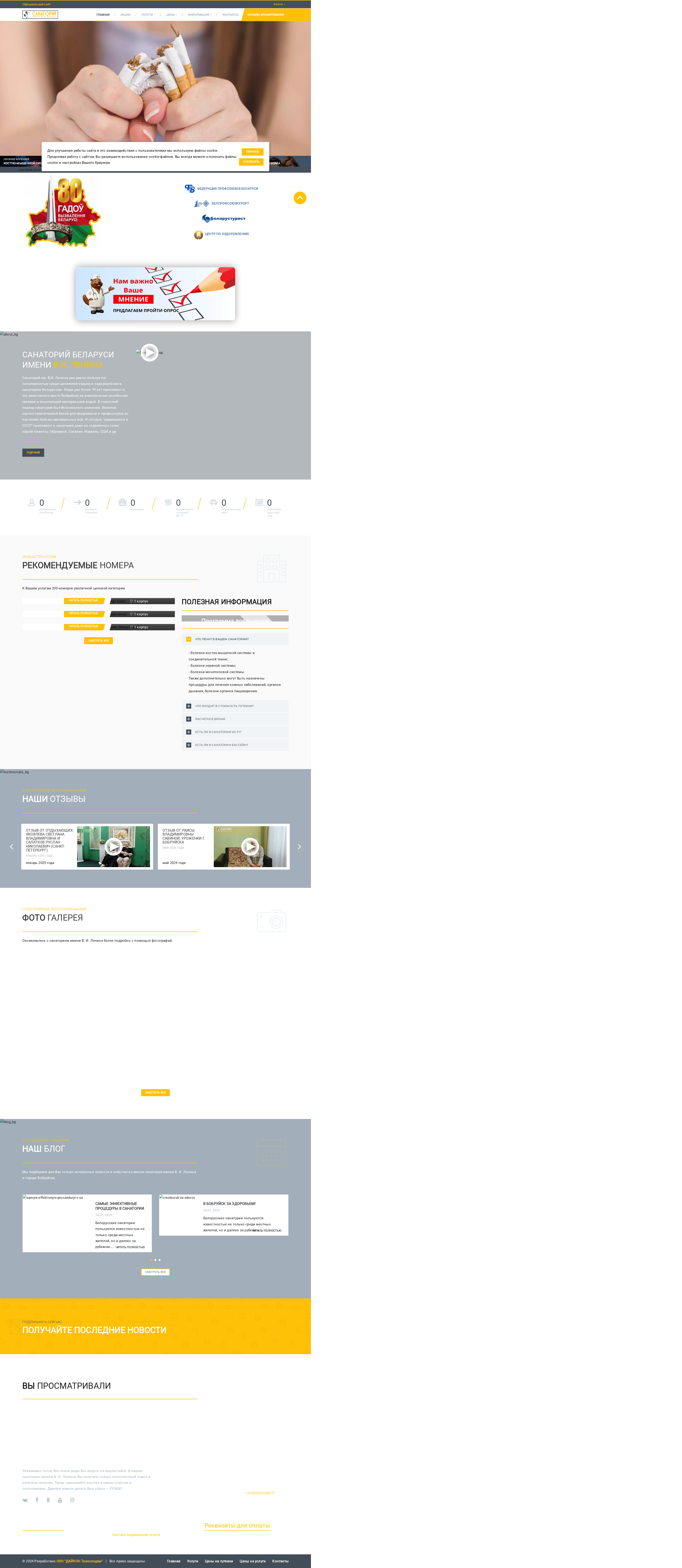Open blog post 'В Бобруйск за здоровьем!'
682x1568 pixels.
click(229, 1203)
